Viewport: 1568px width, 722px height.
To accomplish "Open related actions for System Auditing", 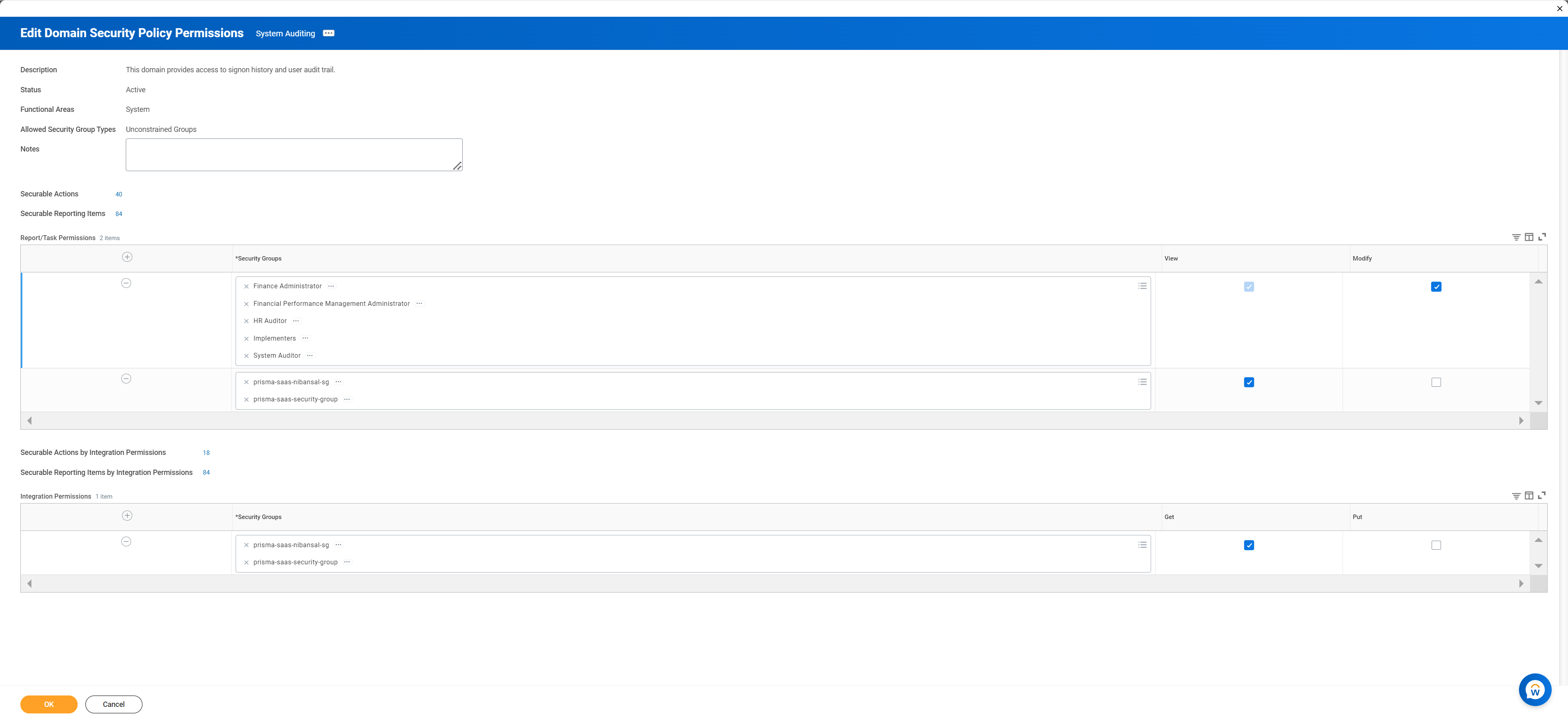I will 329,33.
